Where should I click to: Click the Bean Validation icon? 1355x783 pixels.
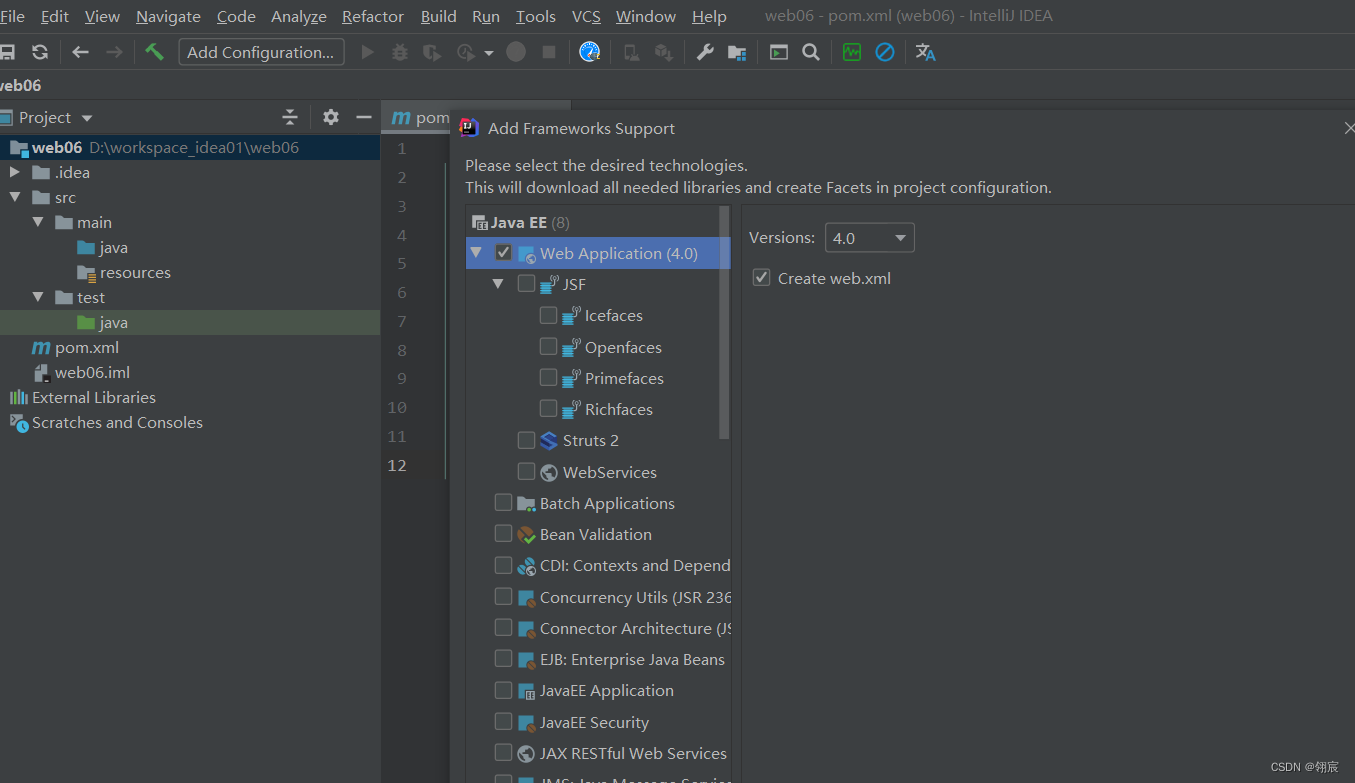(x=527, y=535)
